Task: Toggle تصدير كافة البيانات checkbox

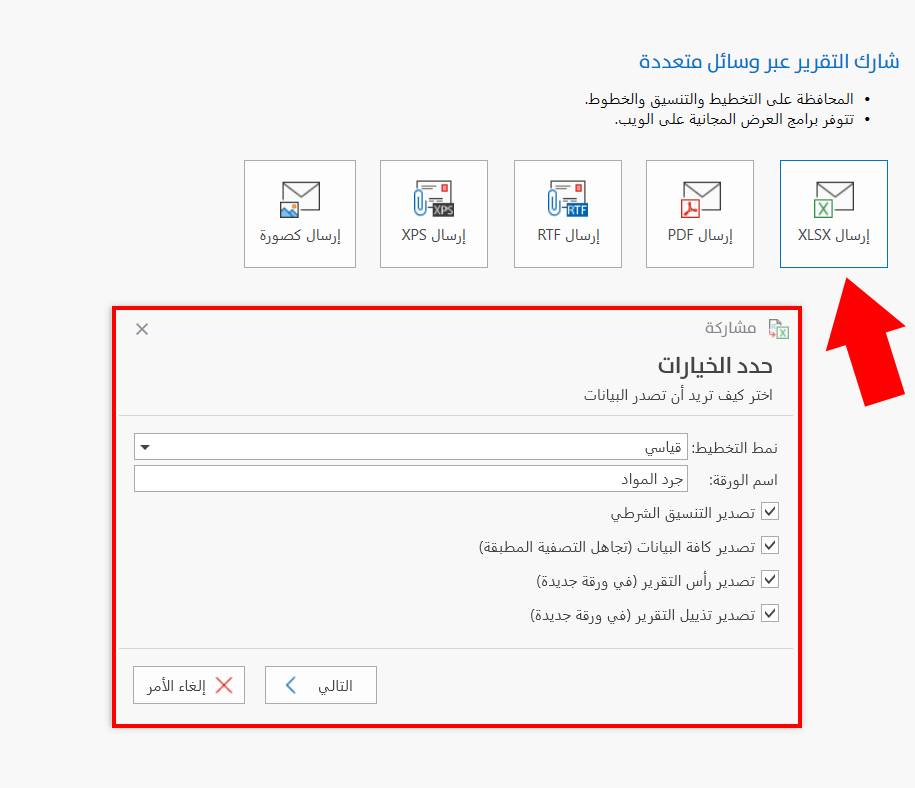Action: (x=770, y=546)
